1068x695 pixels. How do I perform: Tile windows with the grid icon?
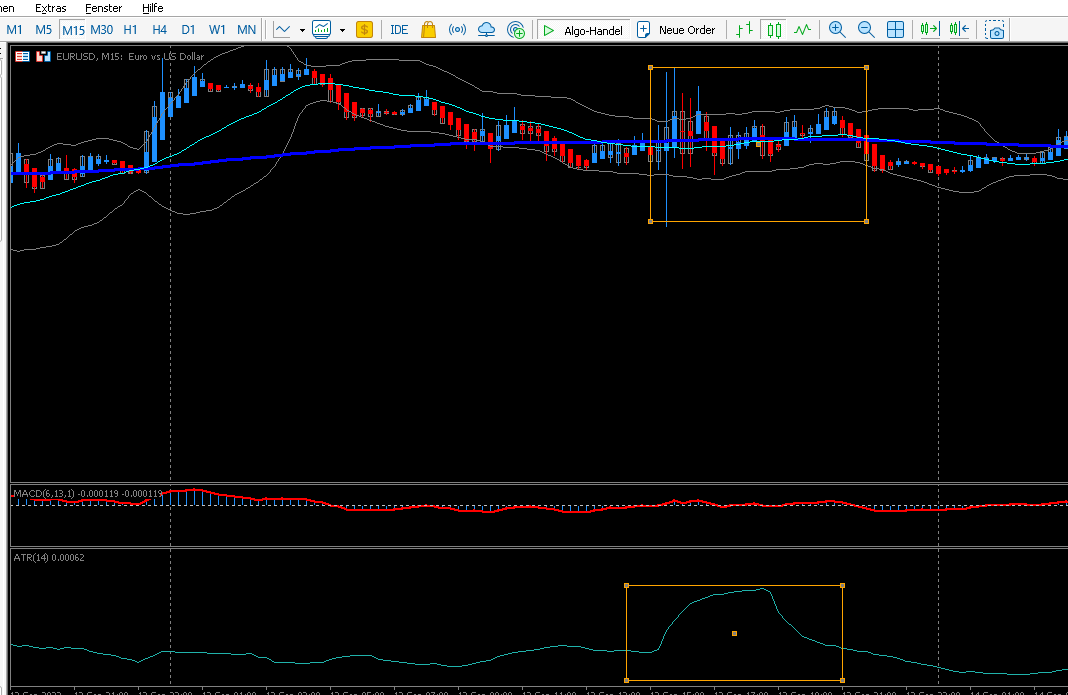(896, 30)
